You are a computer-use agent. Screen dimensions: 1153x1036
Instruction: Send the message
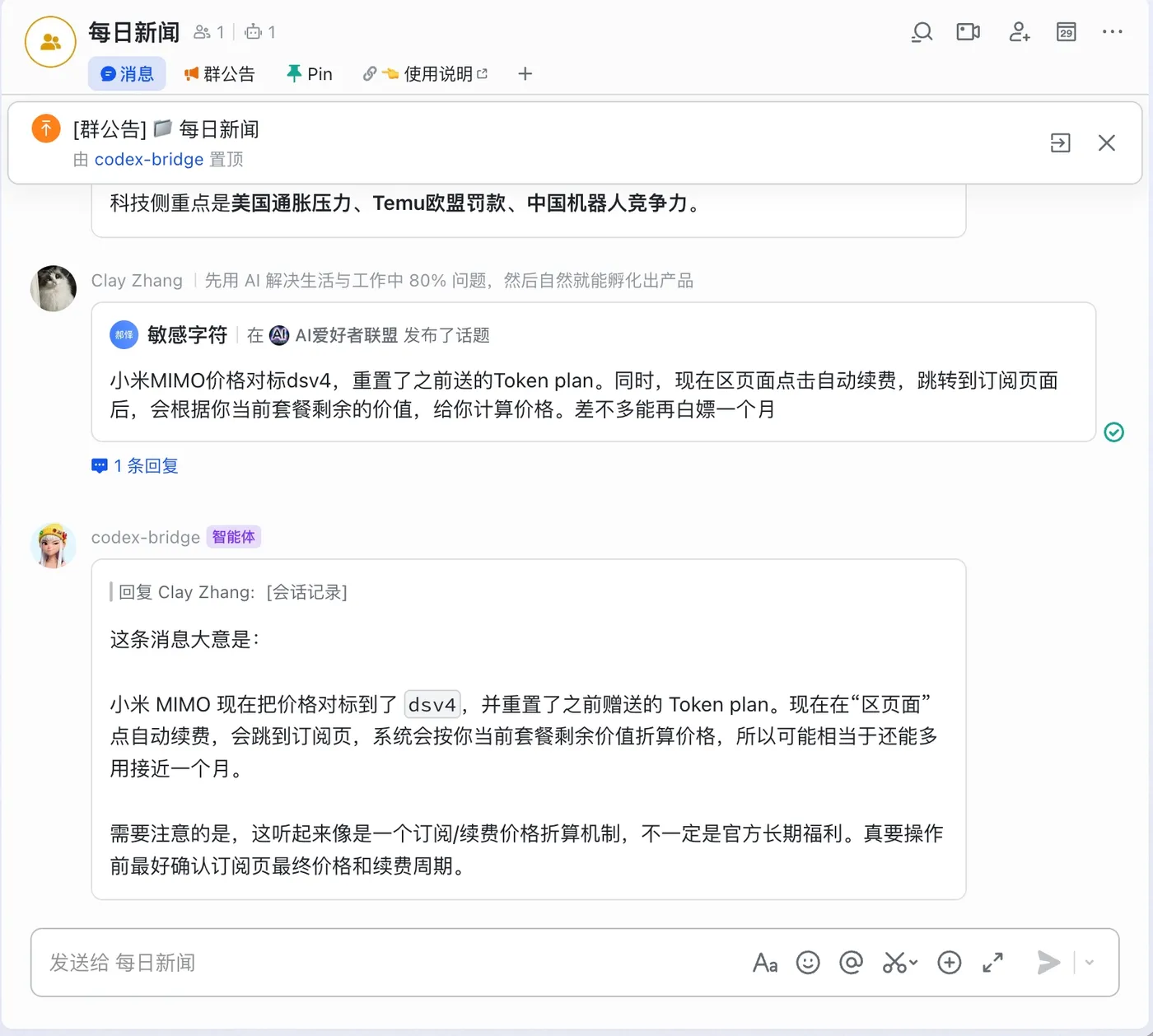[x=1048, y=963]
